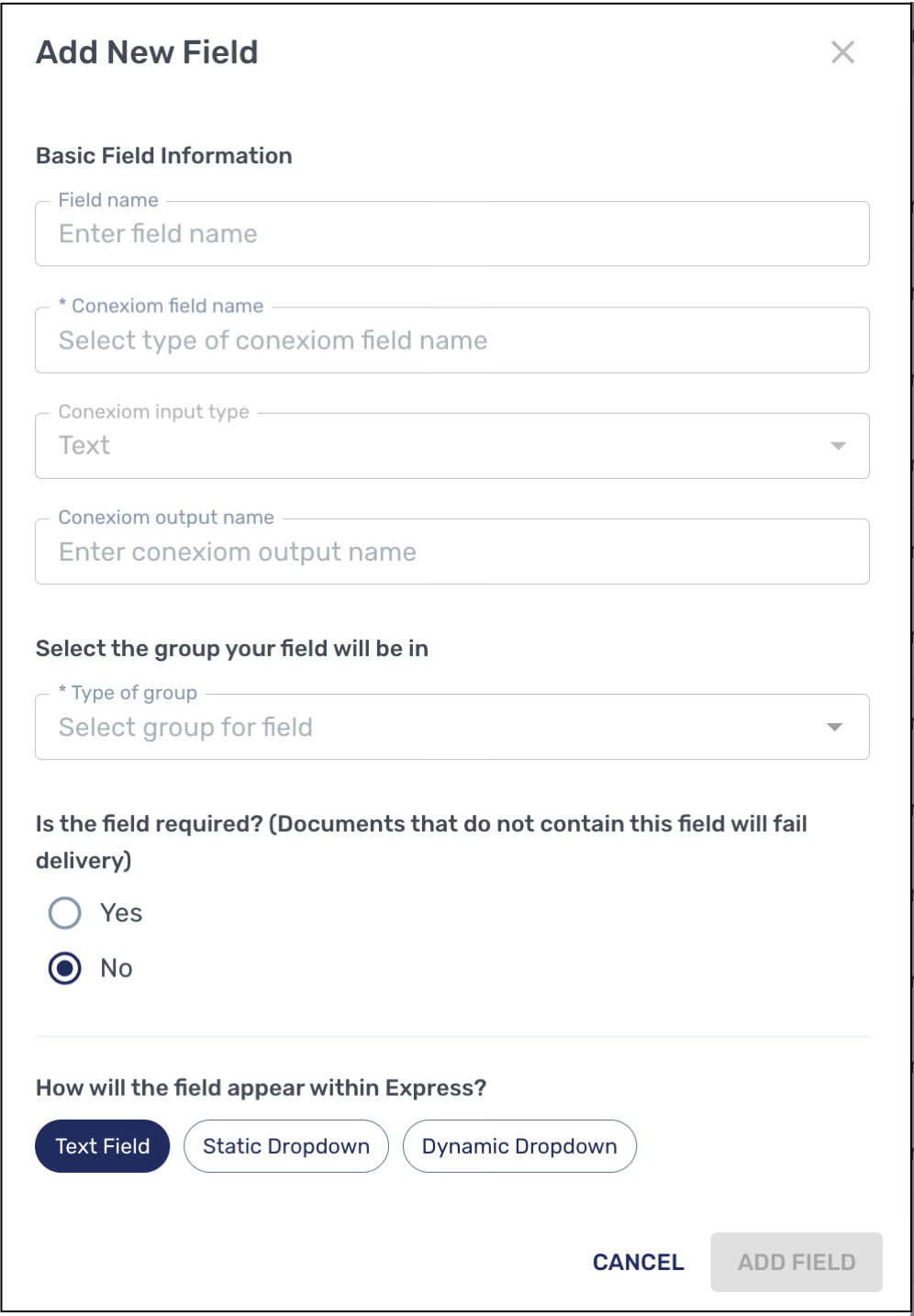Click the Basic Field Information heading
The image size is (914, 1316).
click(x=163, y=155)
